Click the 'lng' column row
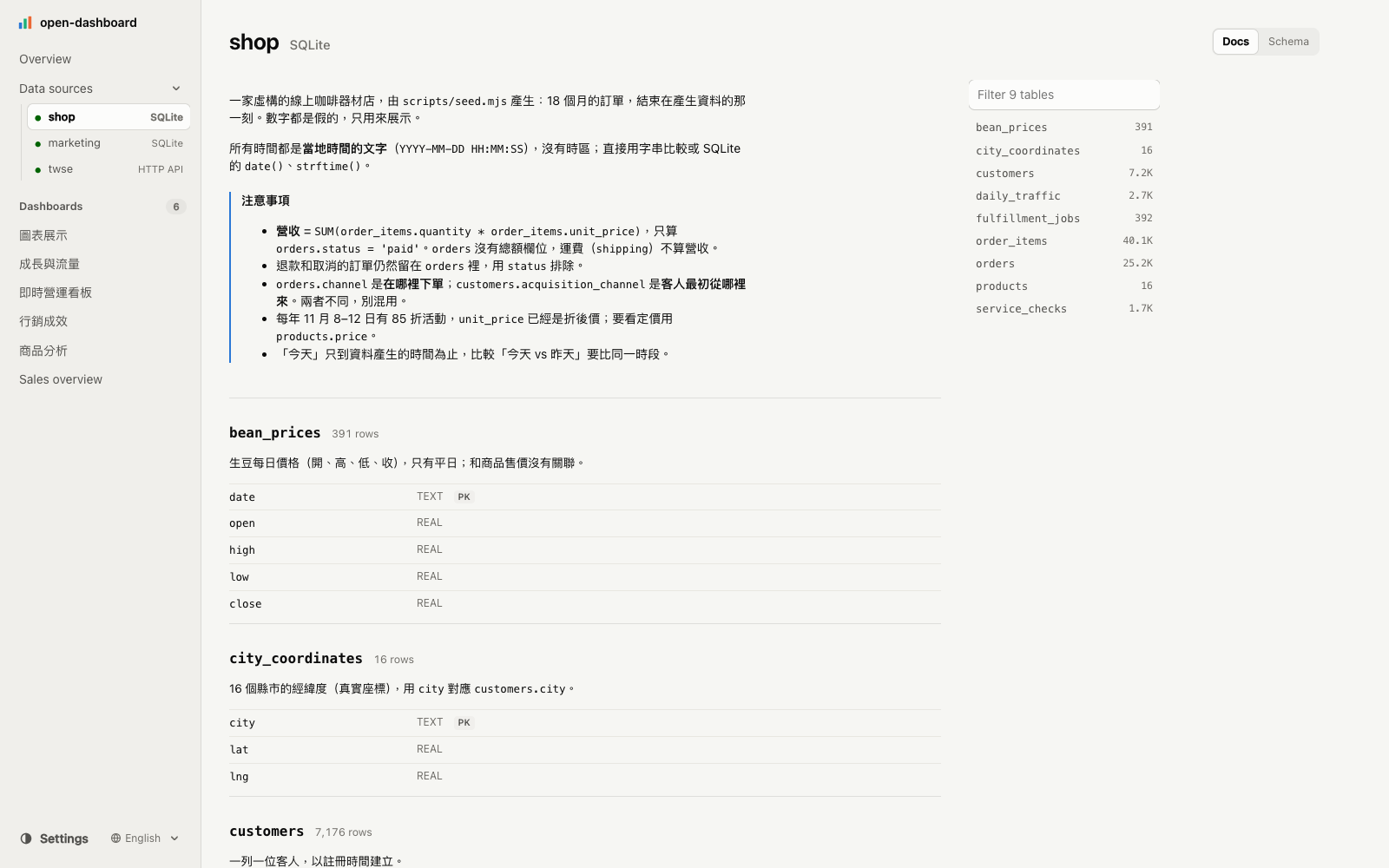Image resolution: width=1389 pixels, height=868 pixels. point(585,776)
